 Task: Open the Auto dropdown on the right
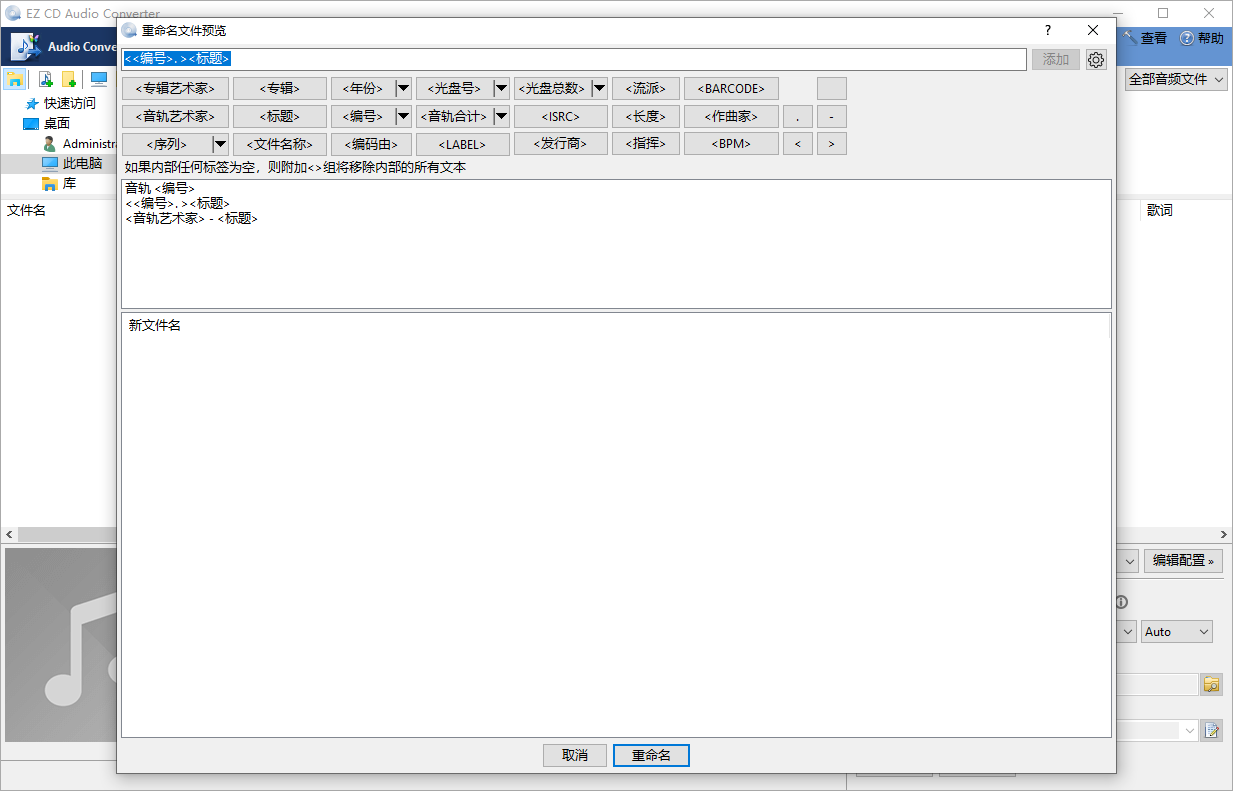1176,631
